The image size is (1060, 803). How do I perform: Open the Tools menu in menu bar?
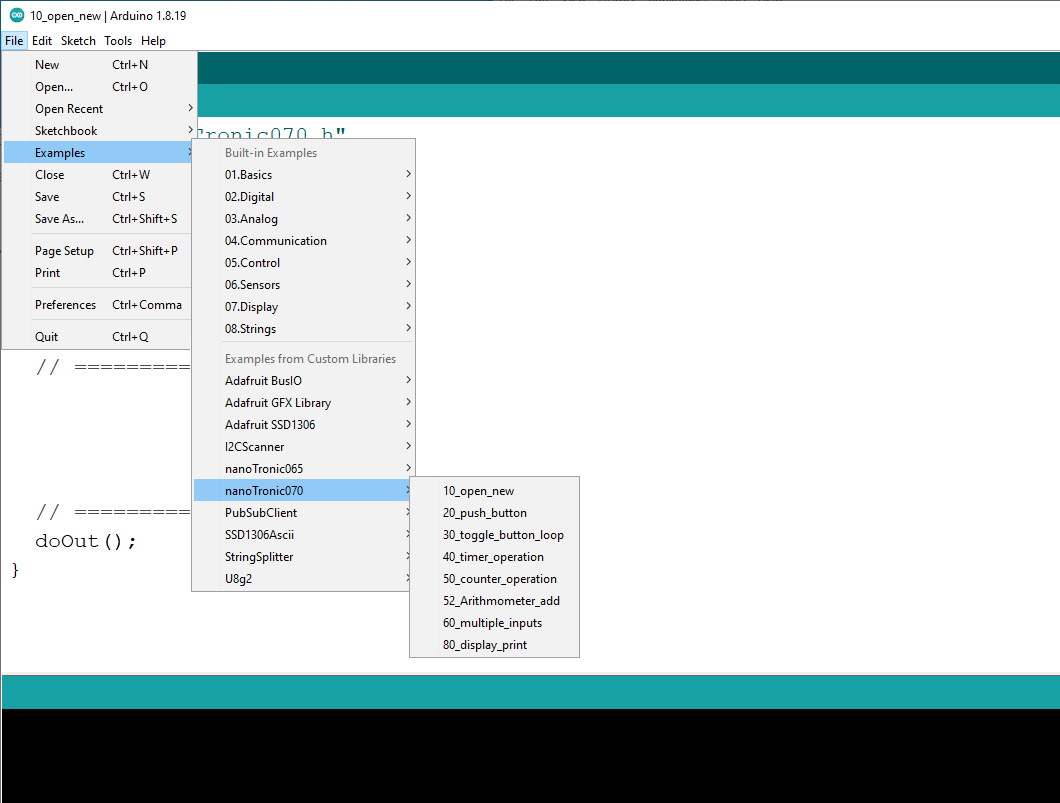[118, 41]
